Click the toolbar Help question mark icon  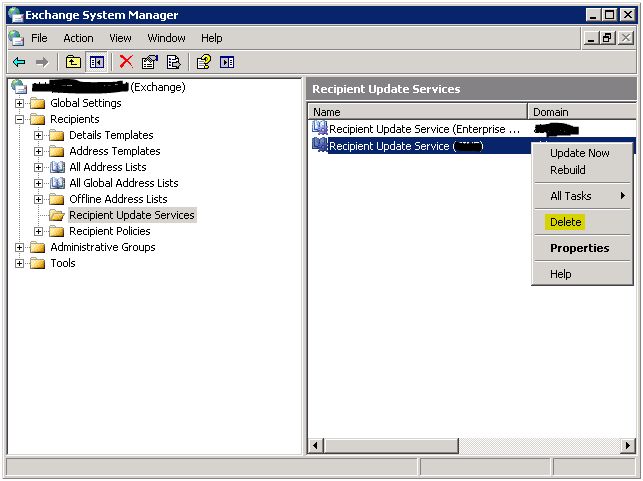203,62
